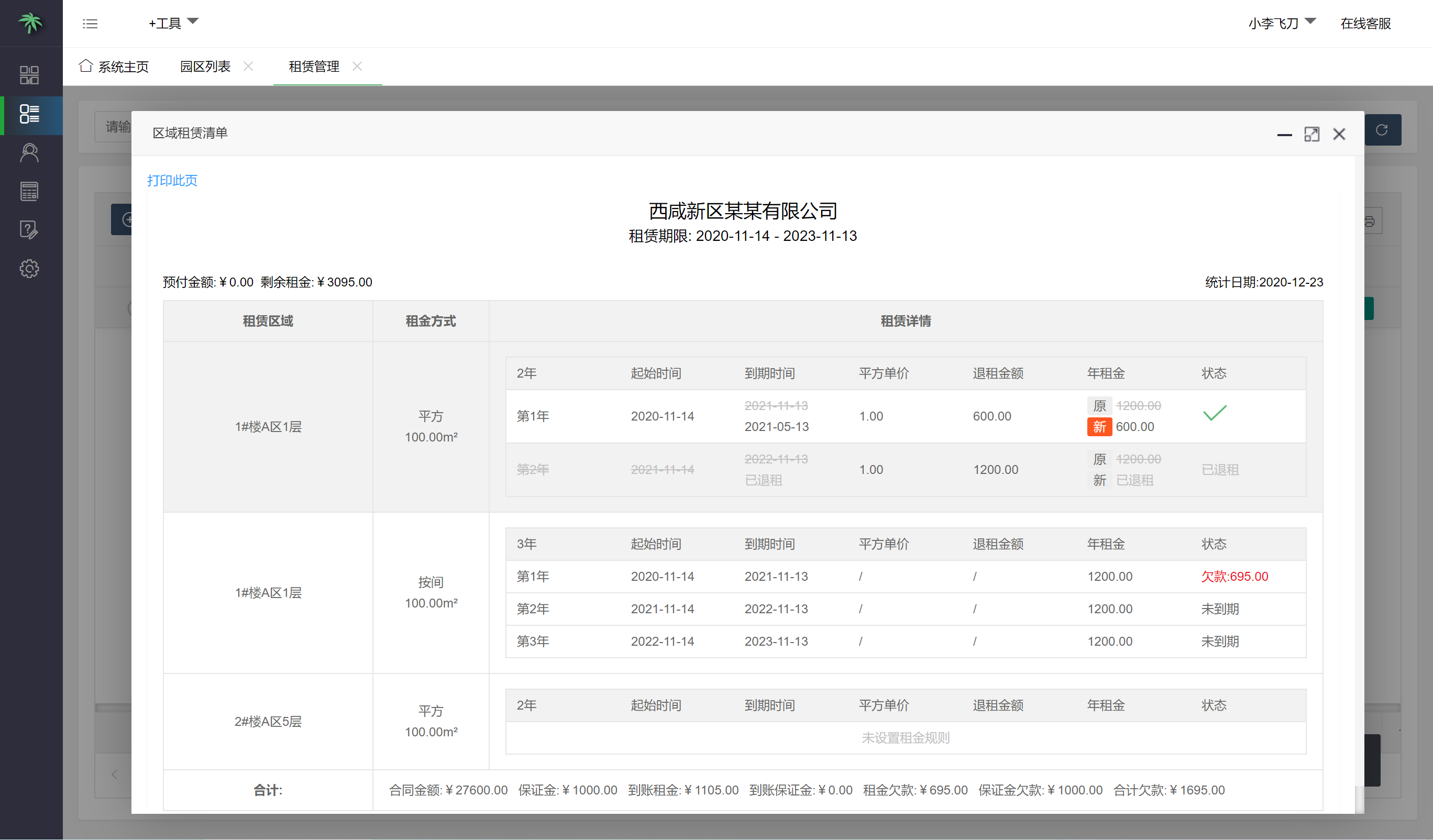The height and width of the screenshot is (840, 1433).
Task: Click the 已退租 status in 第2年 row
Action: (x=1220, y=470)
